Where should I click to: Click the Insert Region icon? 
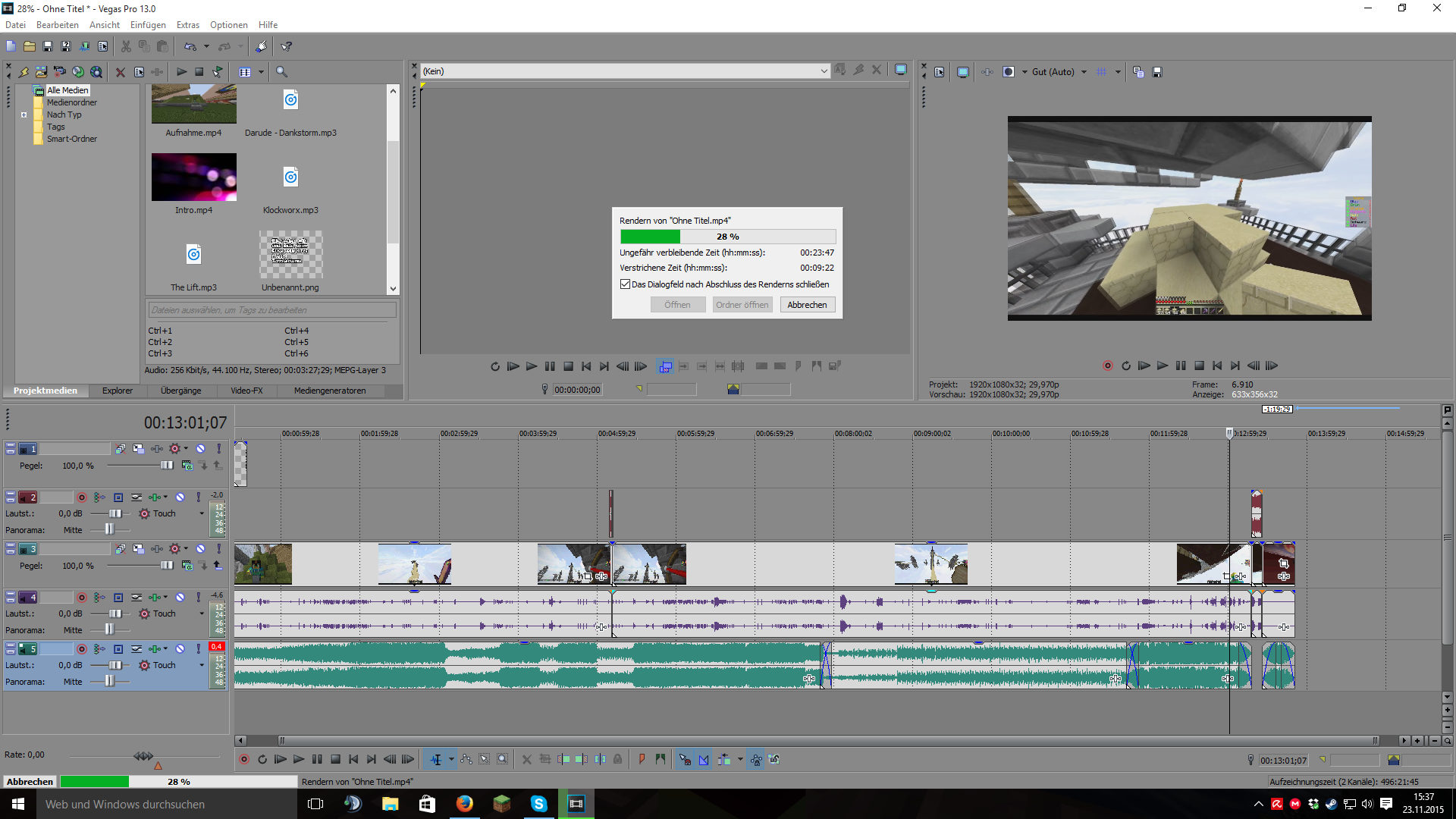[x=661, y=760]
